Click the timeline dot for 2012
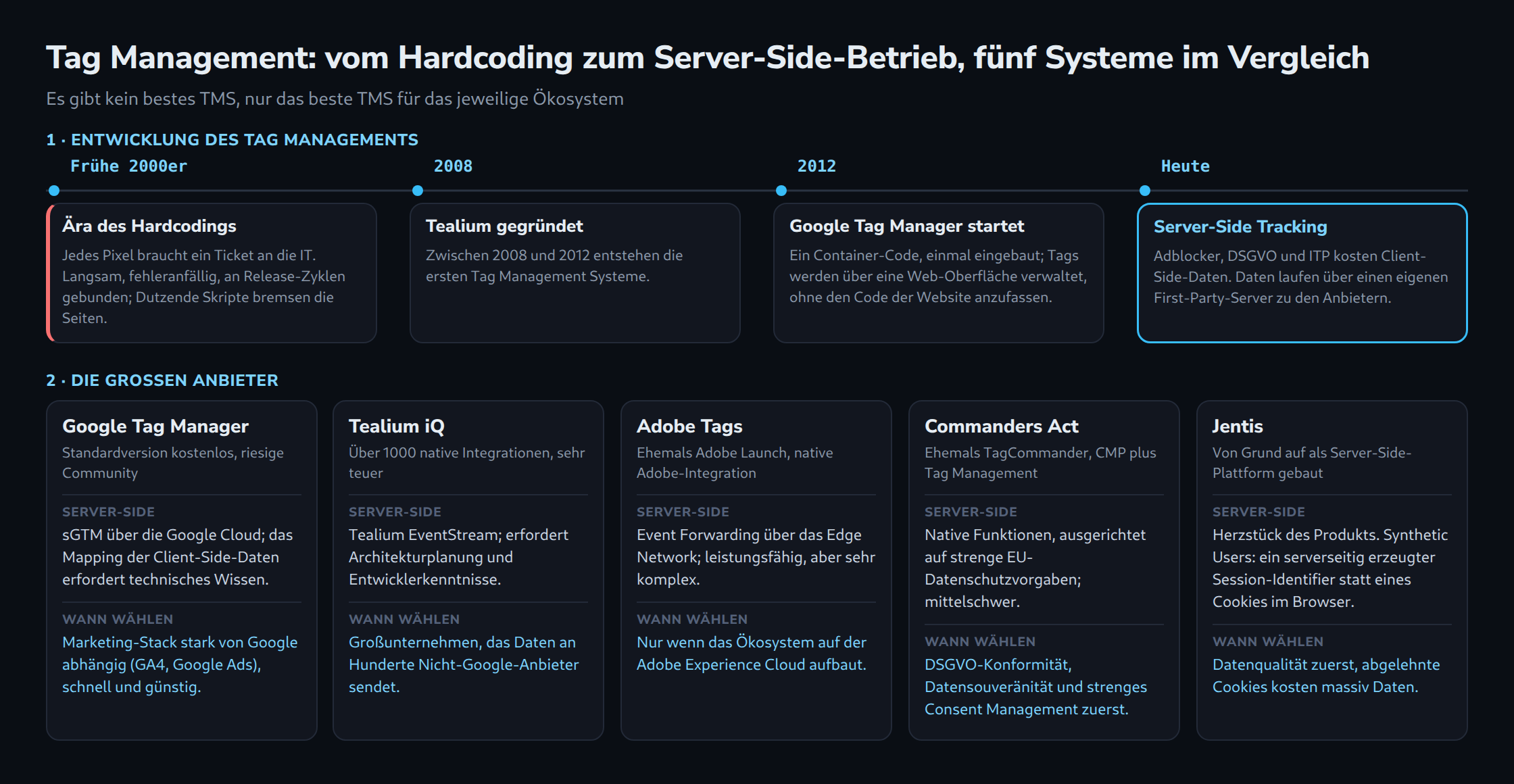Image resolution: width=1514 pixels, height=784 pixels. [x=781, y=191]
